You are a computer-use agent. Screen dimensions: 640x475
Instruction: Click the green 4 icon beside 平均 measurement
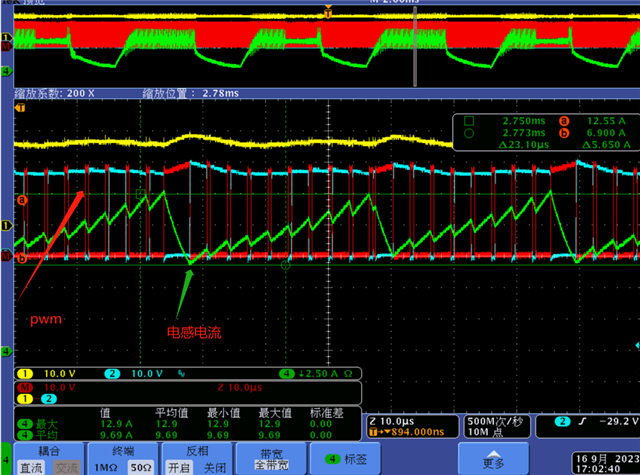click(x=25, y=435)
